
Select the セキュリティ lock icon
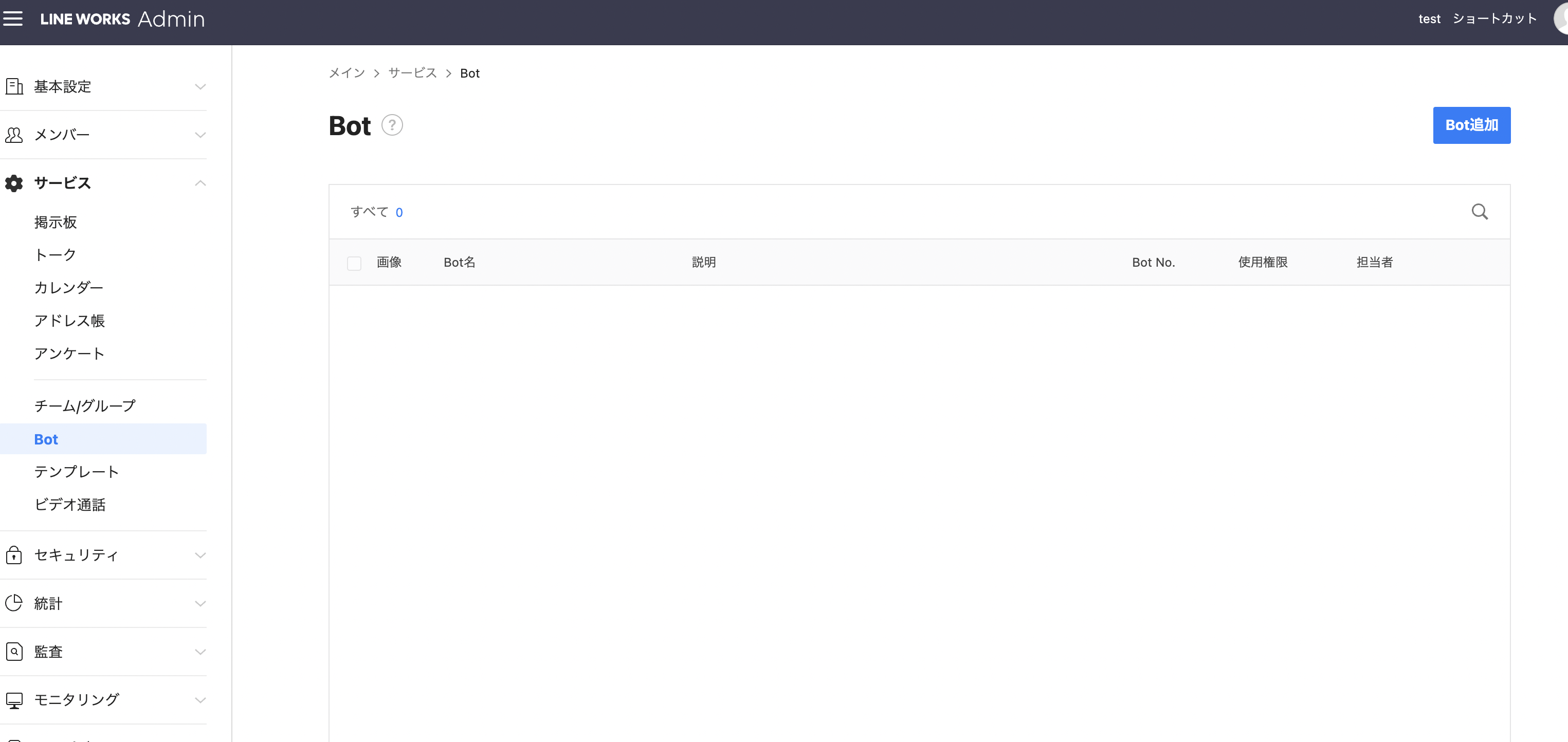(14, 554)
